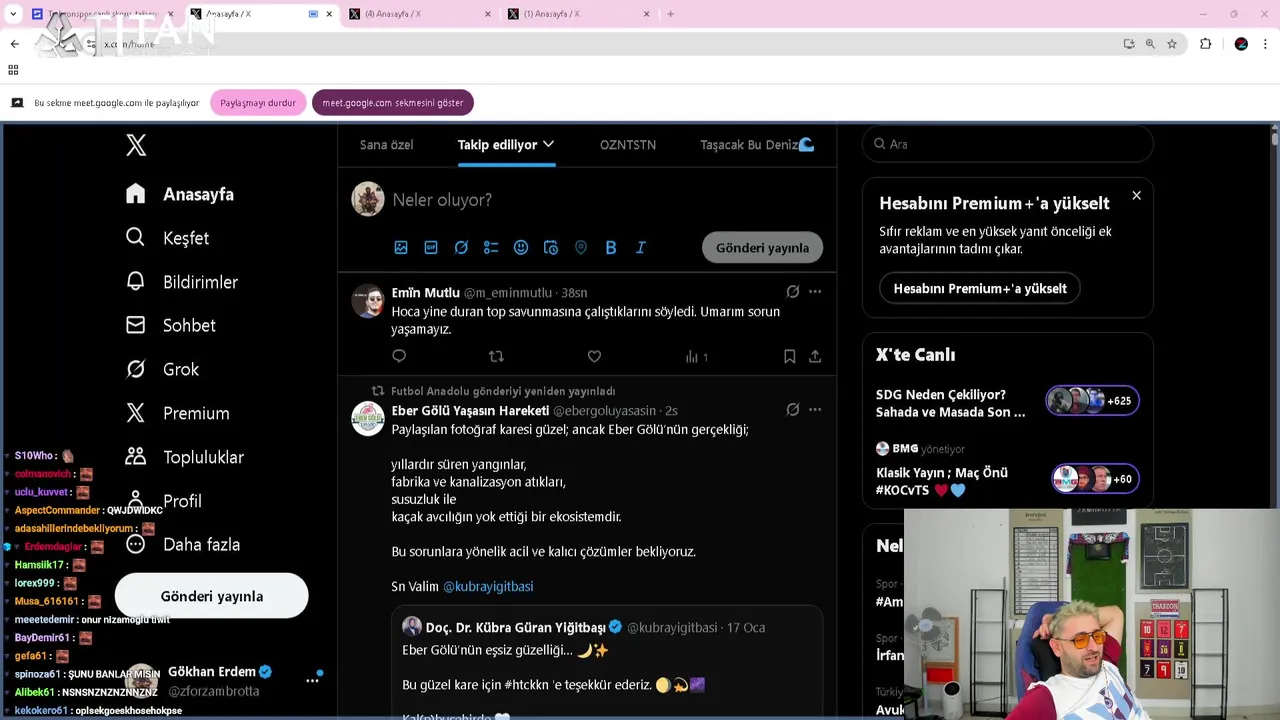Viewport: 1280px width, 720px height.
Task: Open the emoji picker
Action: [x=521, y=247]
